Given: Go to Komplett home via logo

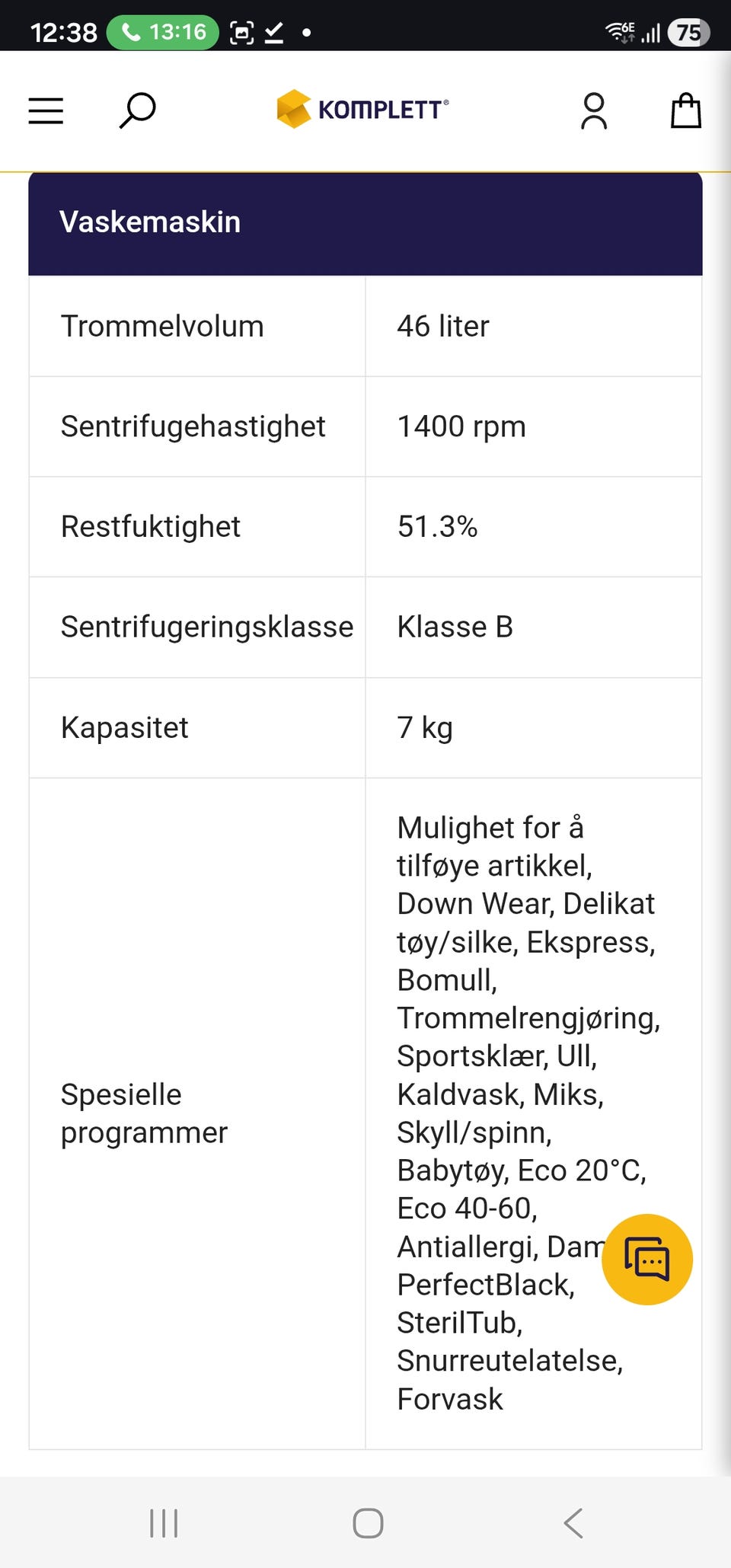Looking at the screenshot, I should [363, 110].
